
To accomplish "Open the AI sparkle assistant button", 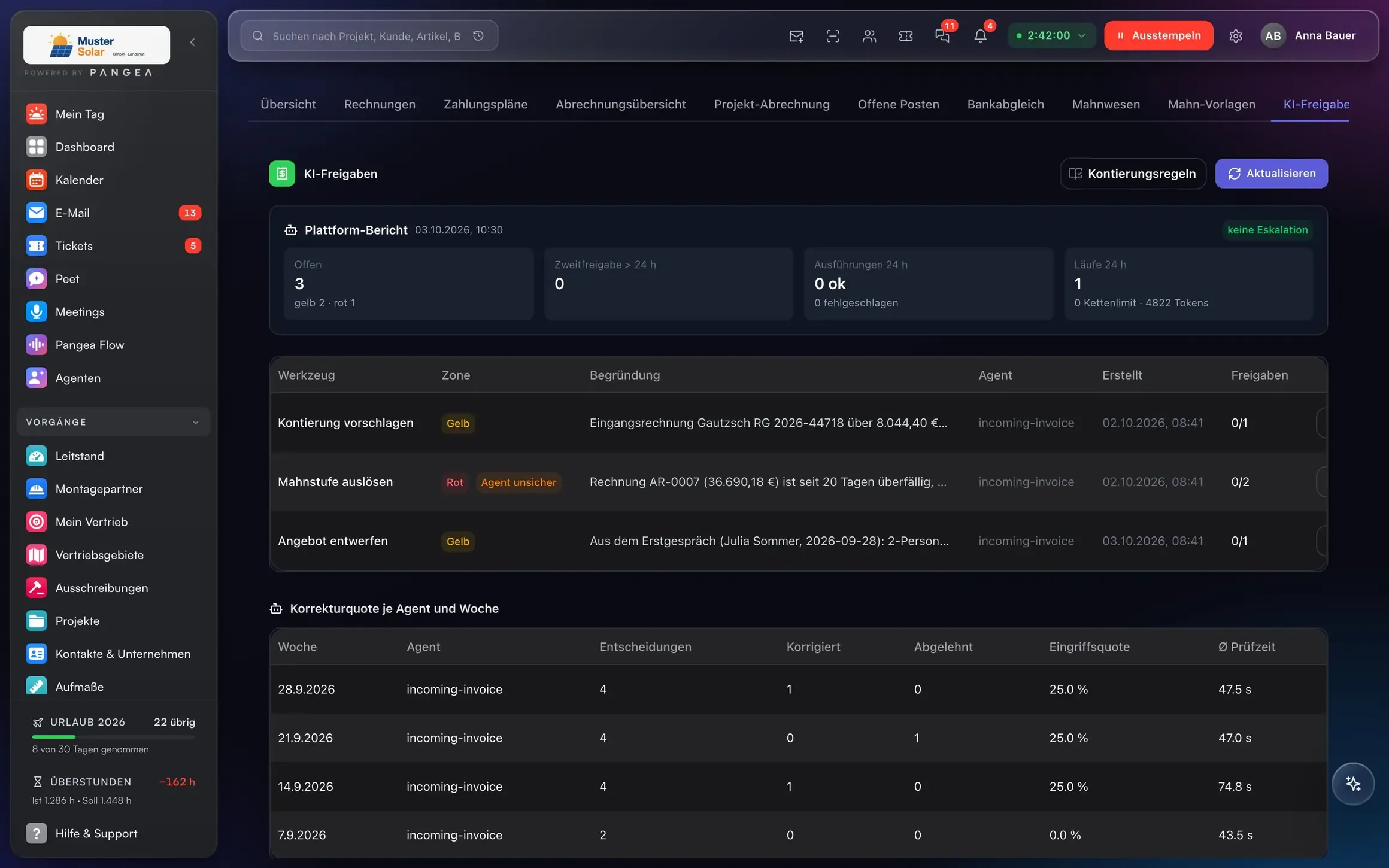I will click(x=1353, y=784).
